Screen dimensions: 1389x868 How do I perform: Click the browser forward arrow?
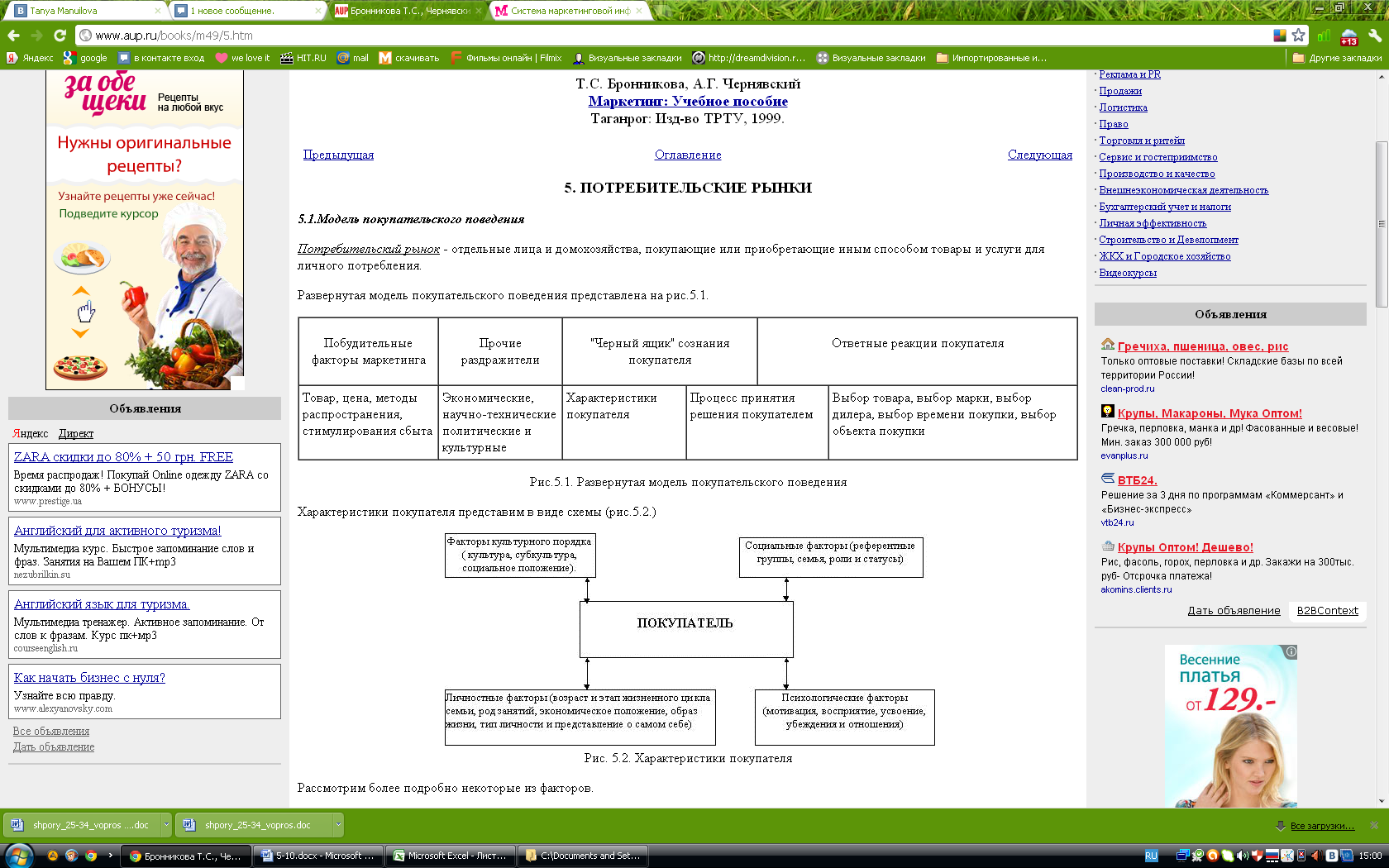[36, 36]
